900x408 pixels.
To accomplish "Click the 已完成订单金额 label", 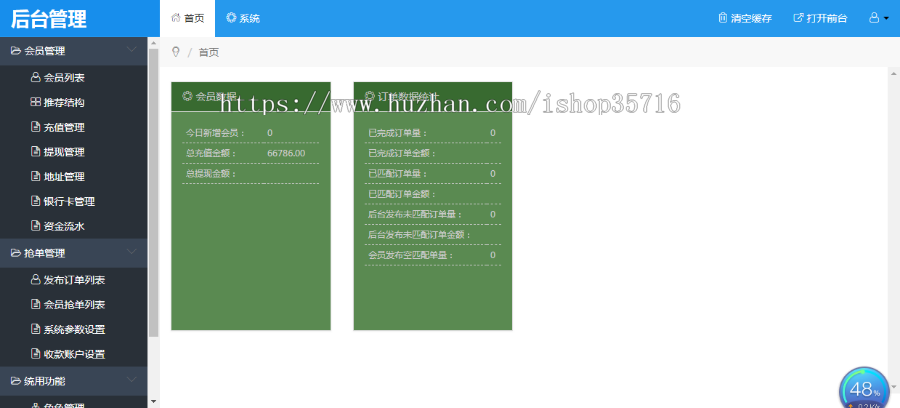I will 402,153.
